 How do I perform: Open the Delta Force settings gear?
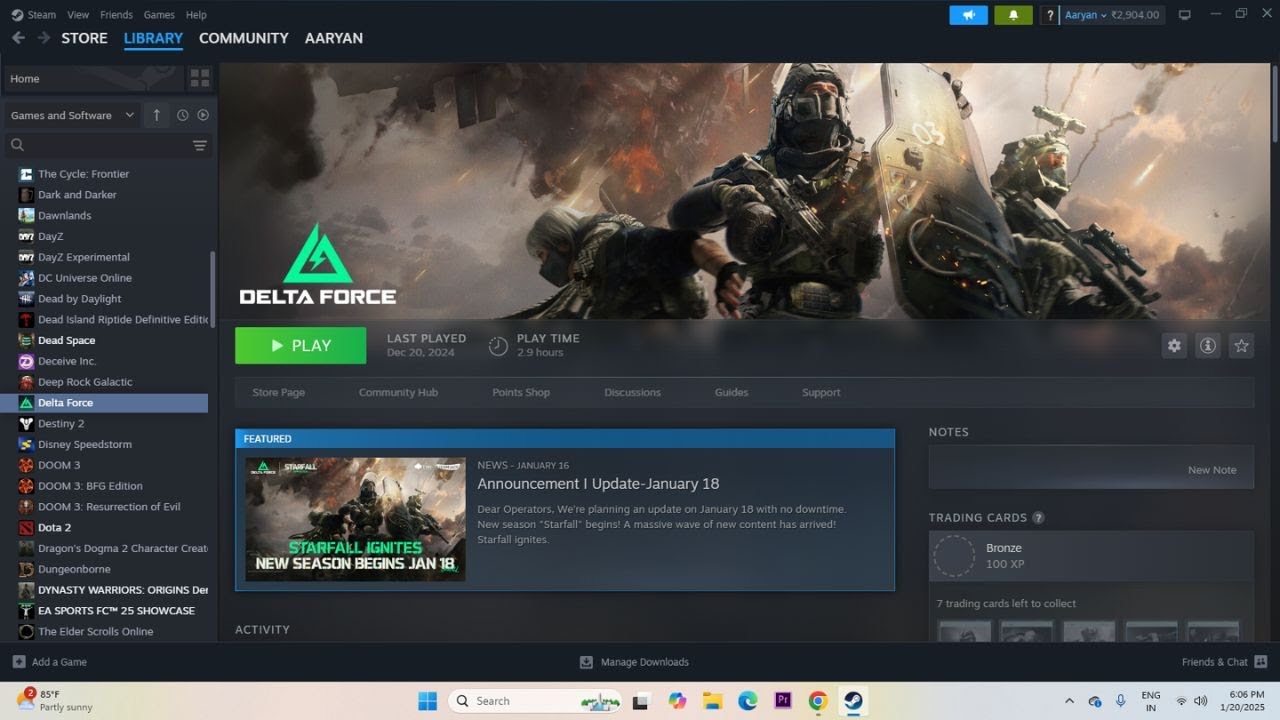pos(1174,345)
